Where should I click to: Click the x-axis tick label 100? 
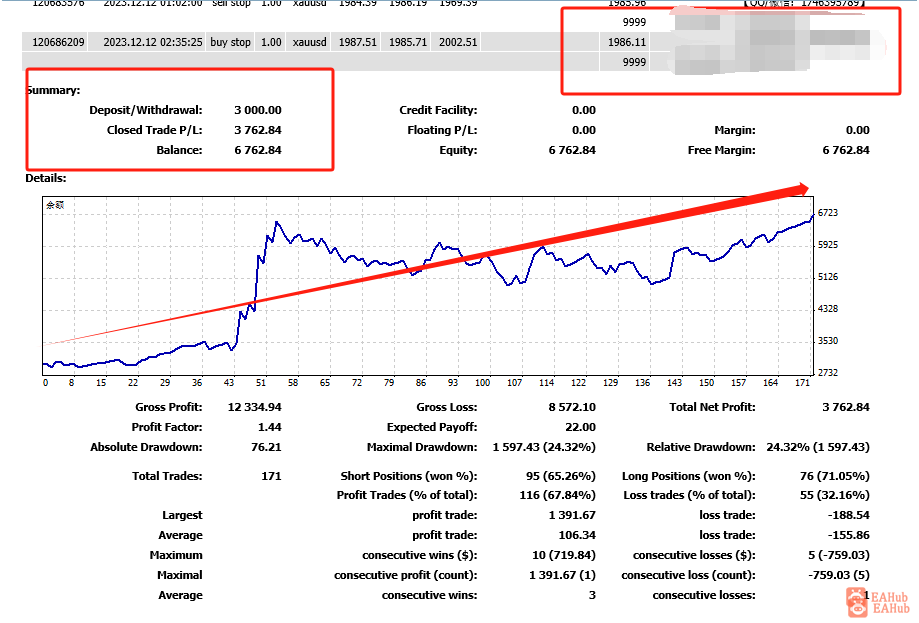pos(482,383)
